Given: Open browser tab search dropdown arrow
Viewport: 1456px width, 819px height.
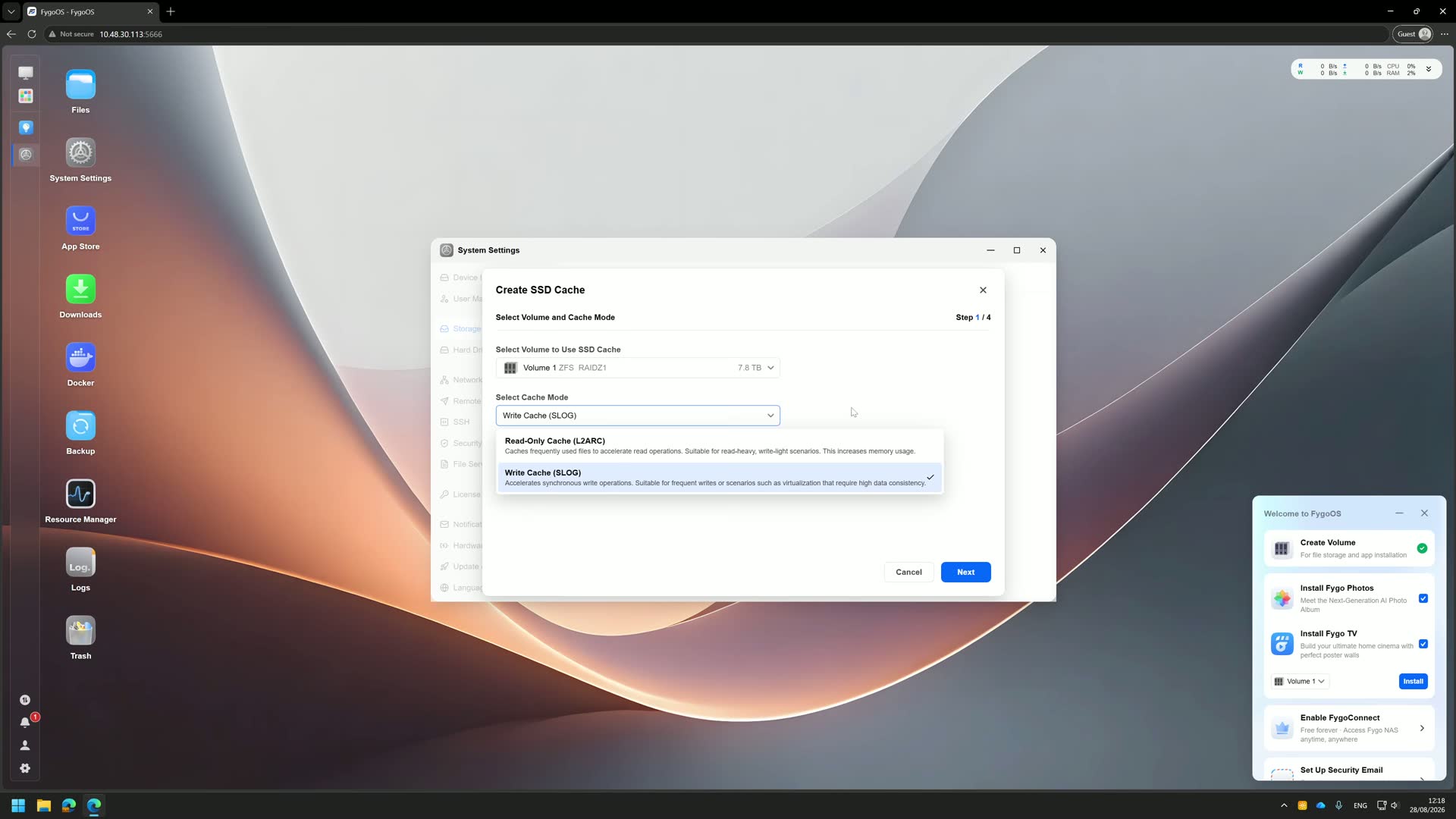Looking at the screenshot, I should click(11, 11).
